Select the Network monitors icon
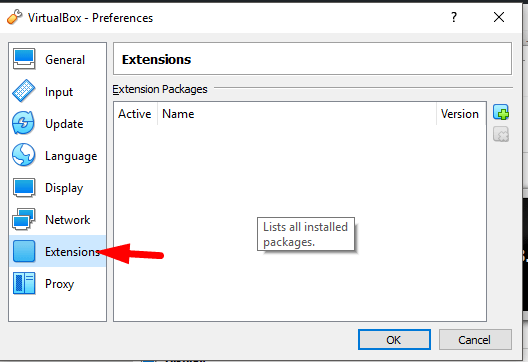 [x=24, y=219]
